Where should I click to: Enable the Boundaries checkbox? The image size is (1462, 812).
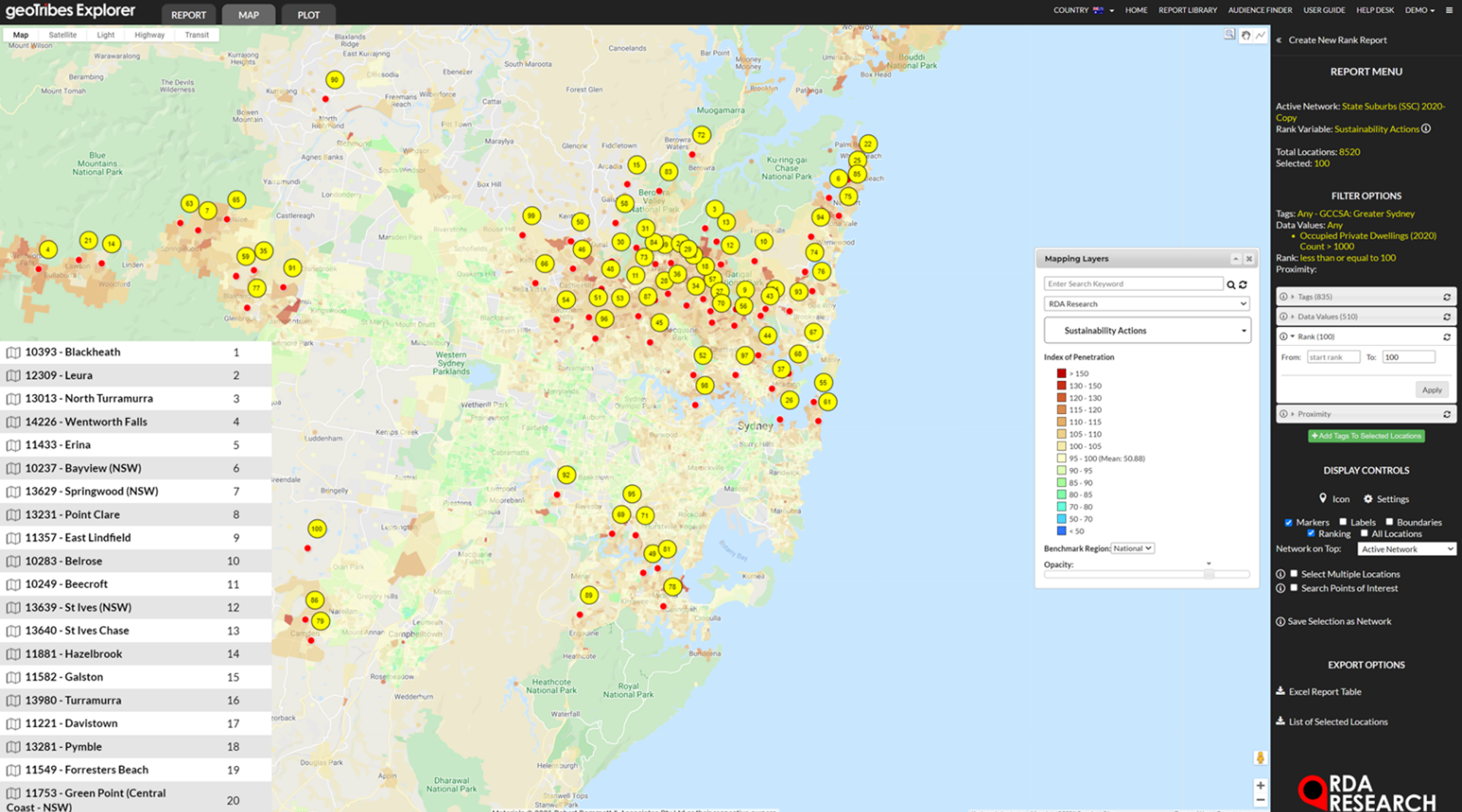point(1390,522)
